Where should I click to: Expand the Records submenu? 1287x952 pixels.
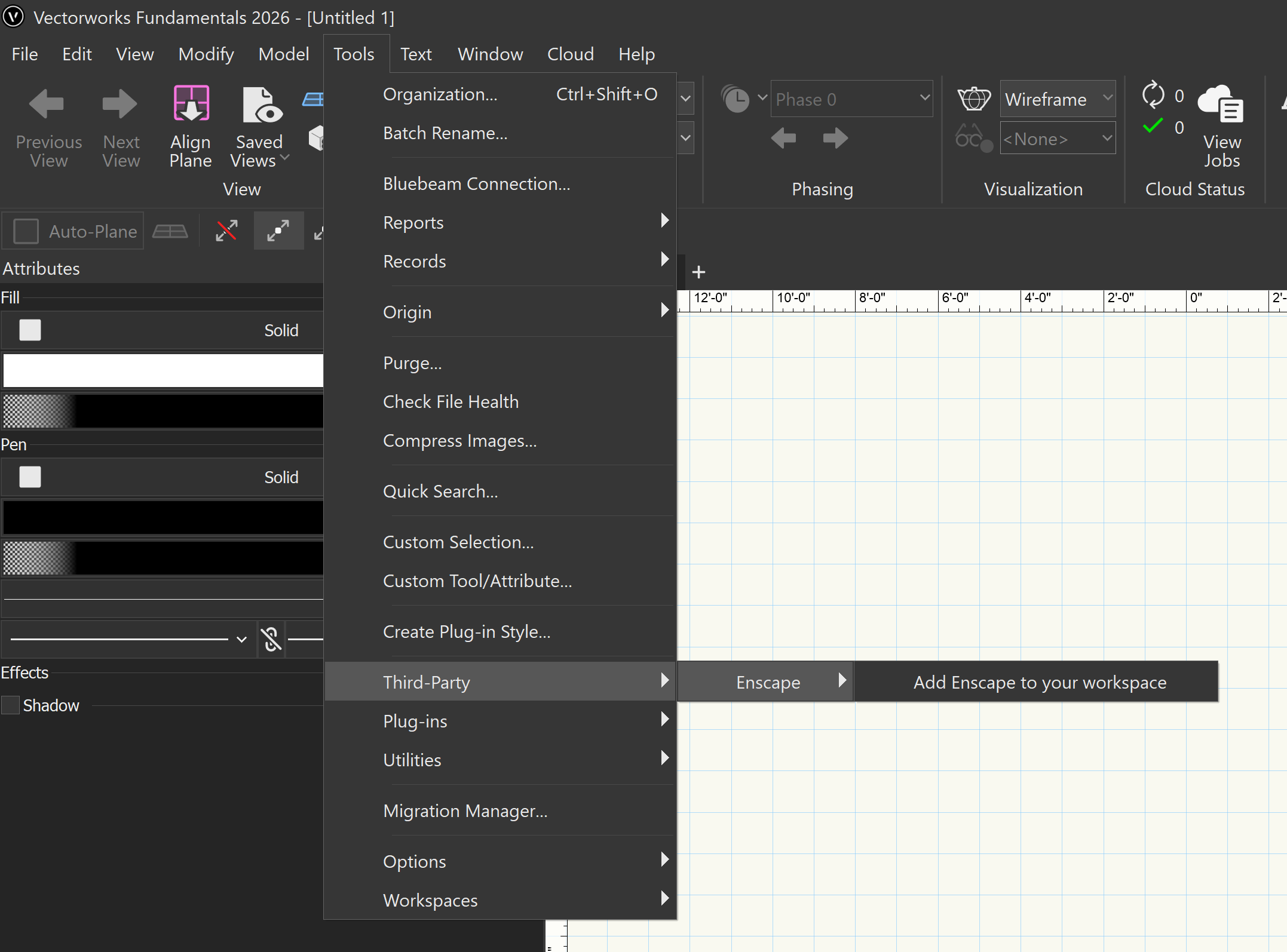500,261
